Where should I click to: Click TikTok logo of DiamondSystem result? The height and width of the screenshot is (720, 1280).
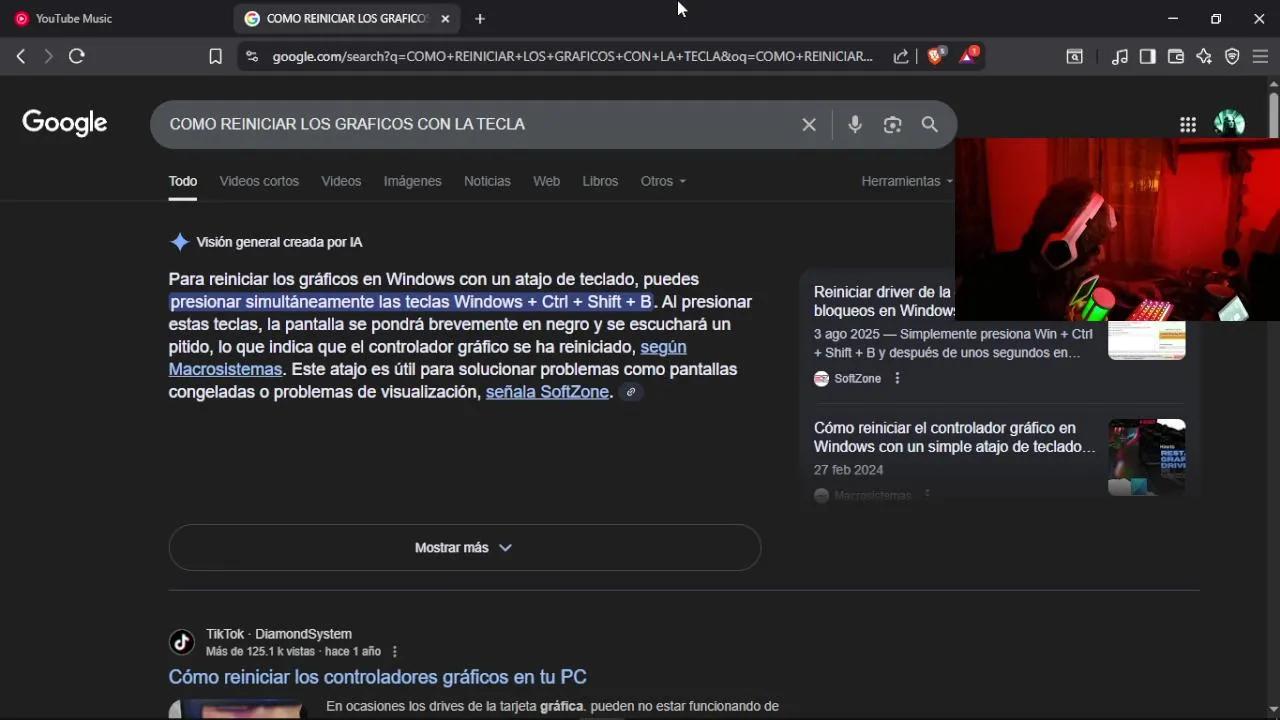click(x=181, y=642)
